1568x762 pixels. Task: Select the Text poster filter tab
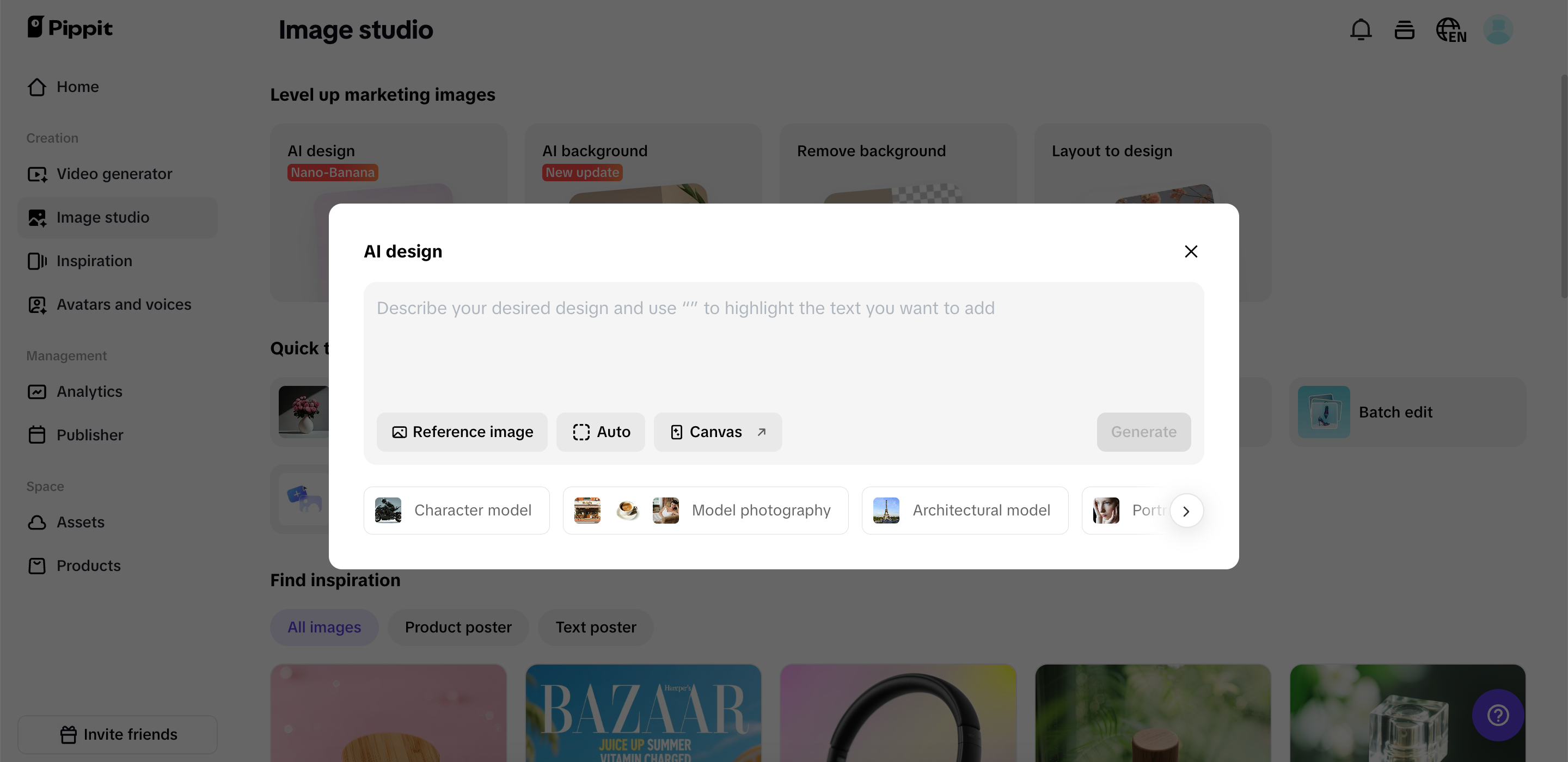pyautogui.click(x=595, y=627)
